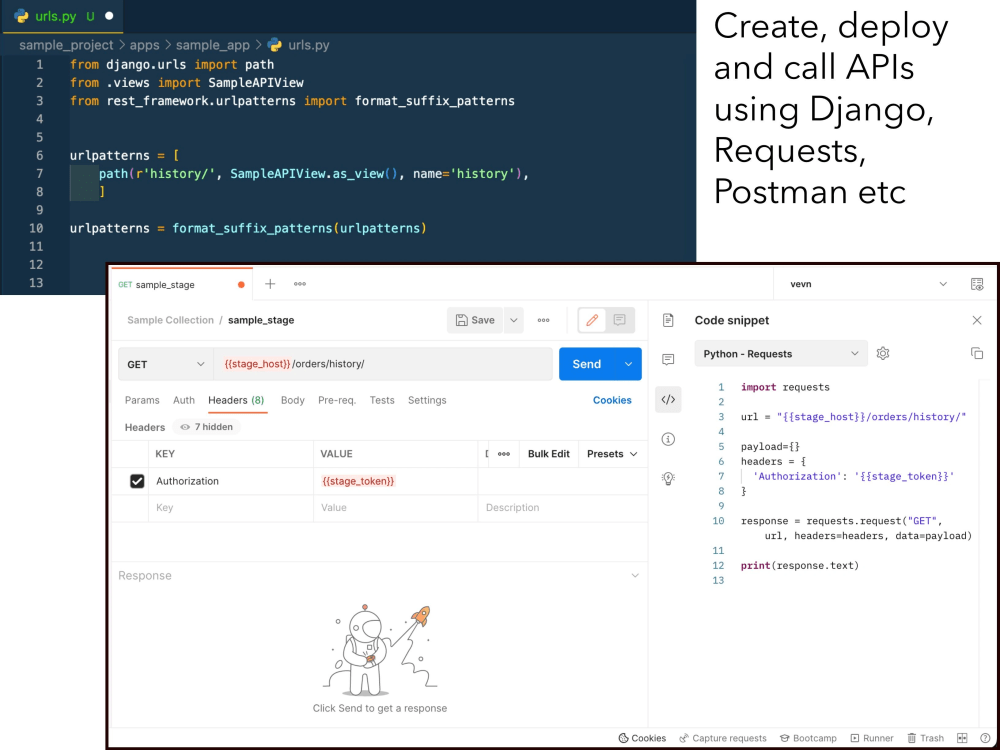This screenshot has width=1000, height=750.
Task: Click sample_project in editor breadcrumb
Action: pyautogui.click(x=66, y=45)
